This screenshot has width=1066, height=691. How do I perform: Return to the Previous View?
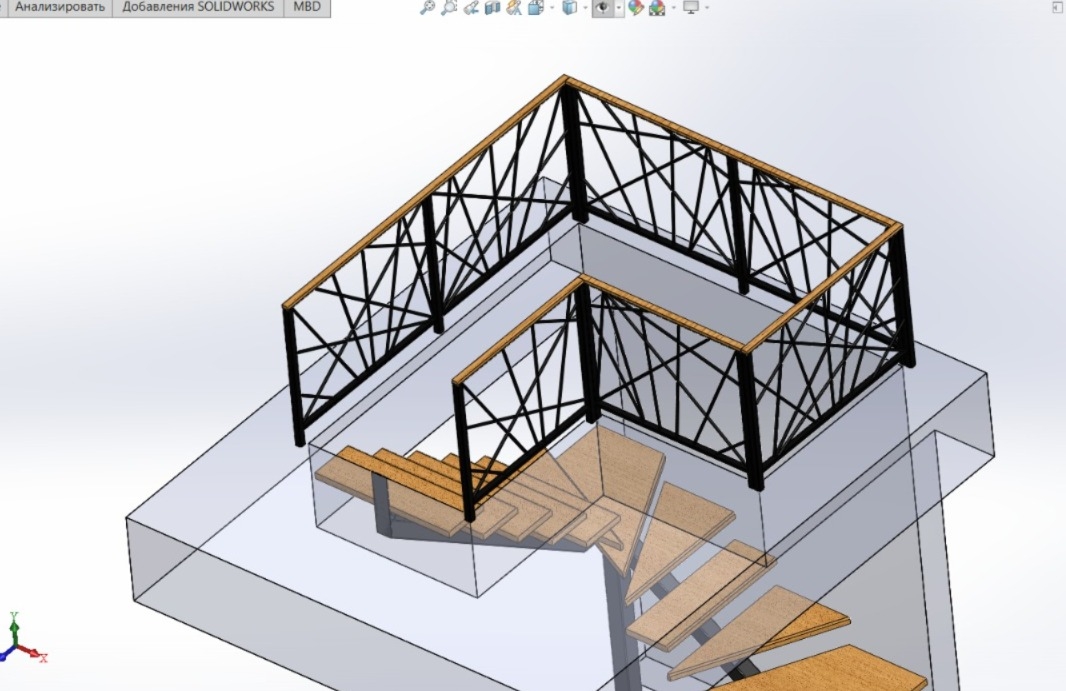pos(471,8)
